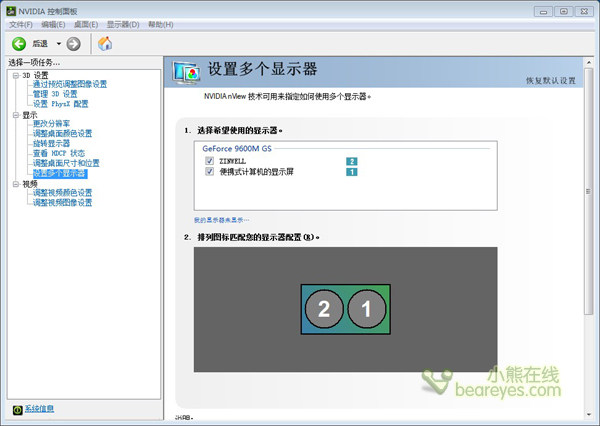The width and height of the screenshot is (600, 426).
Task: Select 查看 HDCP 状态
Action: click(59, 153)
